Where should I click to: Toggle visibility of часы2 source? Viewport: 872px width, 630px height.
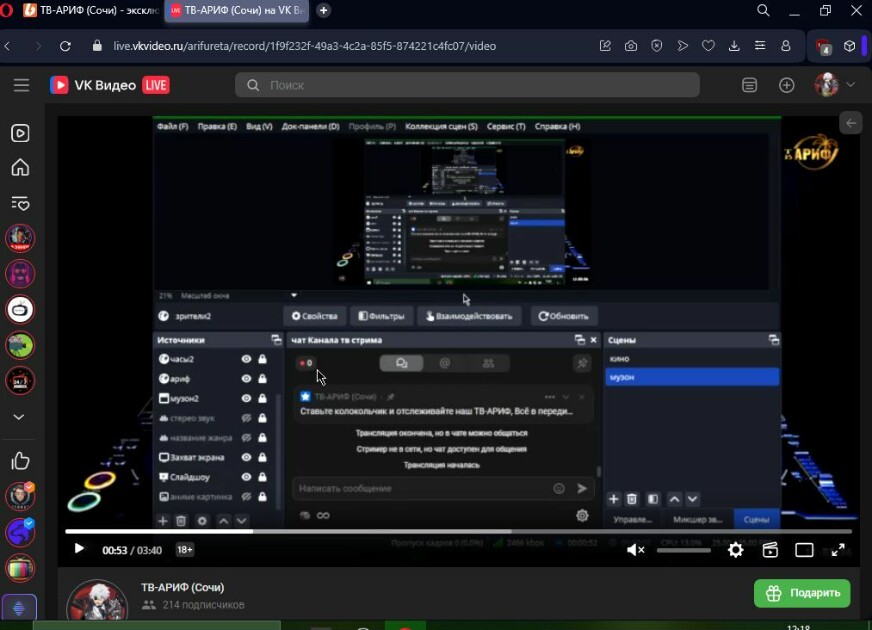(x=246, y=359)
